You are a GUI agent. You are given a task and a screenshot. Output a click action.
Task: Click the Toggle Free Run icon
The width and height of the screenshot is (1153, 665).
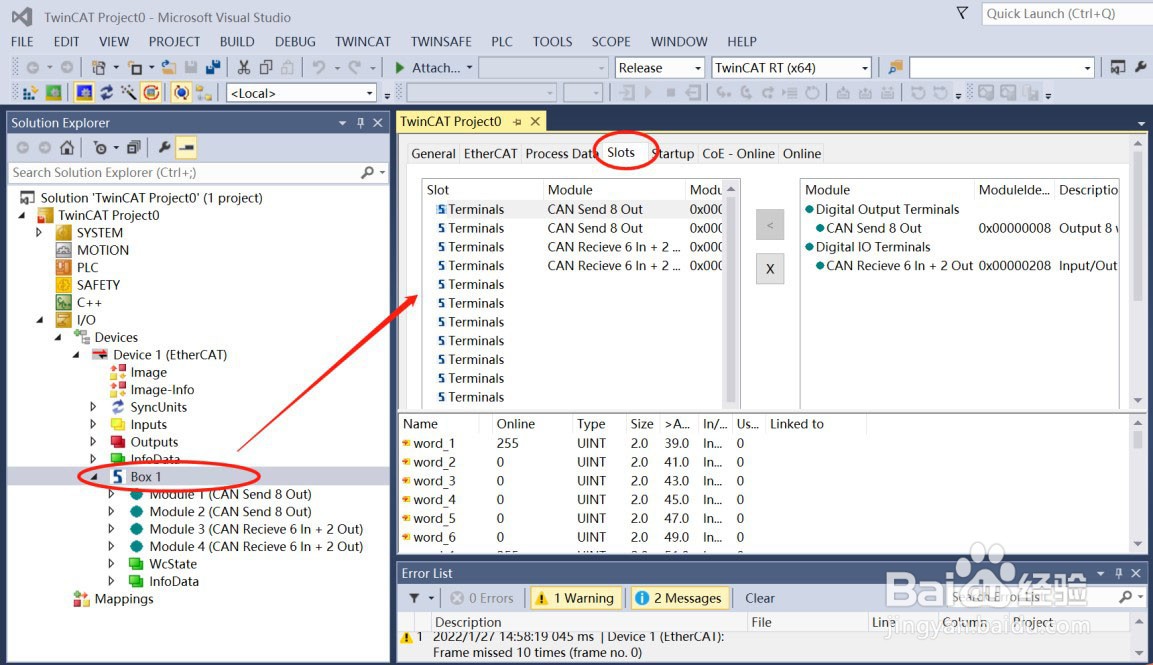point(151,93)
